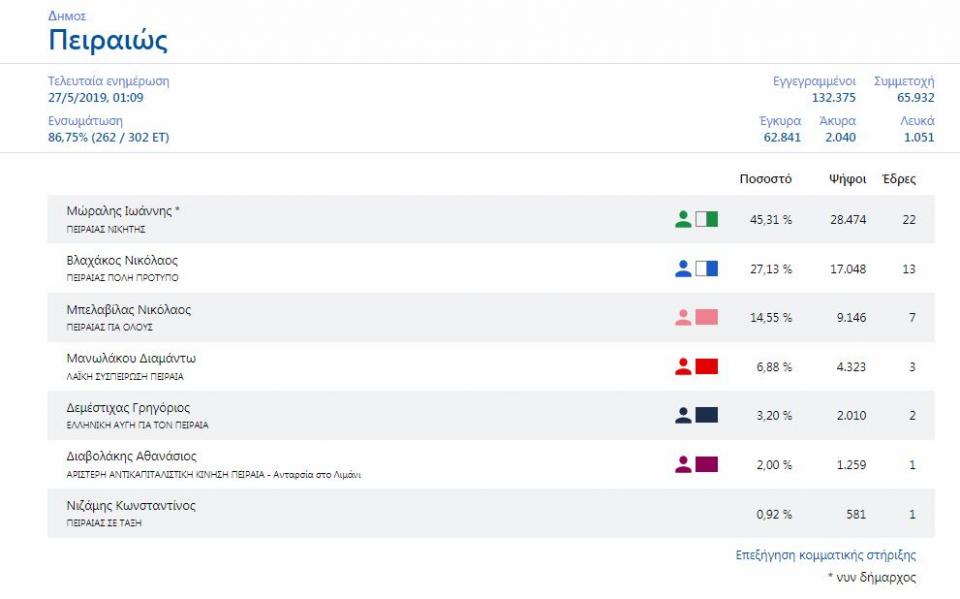960x599 pixels.
Task: Click blue person icon for Βλαχάκος Νικόλαος
Action: tap(683, 268)
